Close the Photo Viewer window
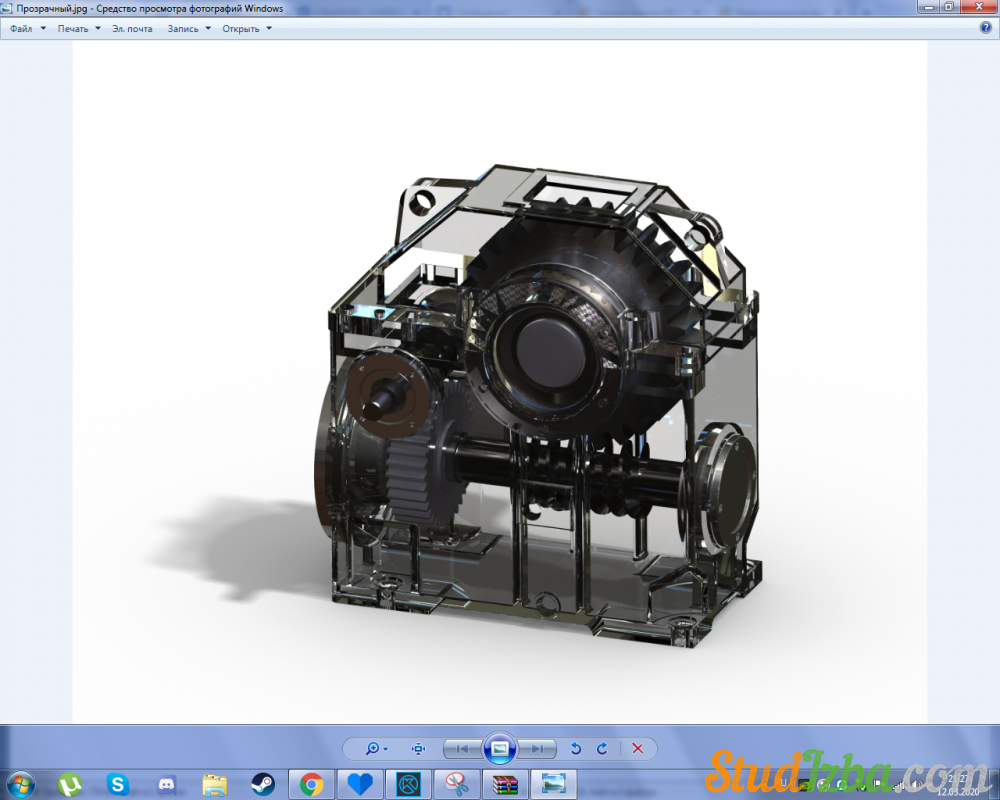 point(978,6)
